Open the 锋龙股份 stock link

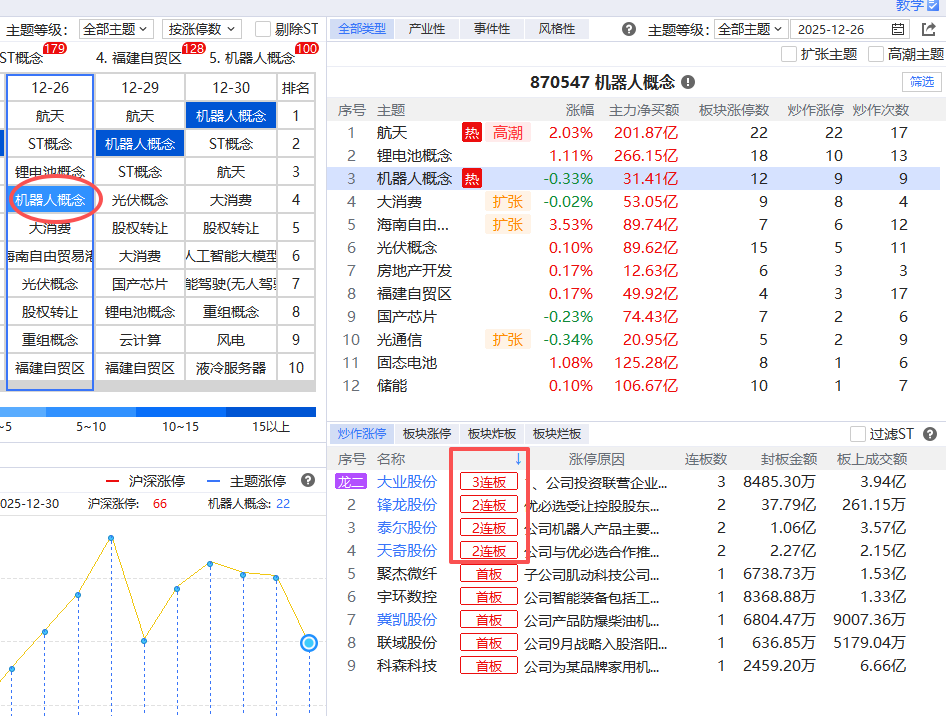click(406, 505)
